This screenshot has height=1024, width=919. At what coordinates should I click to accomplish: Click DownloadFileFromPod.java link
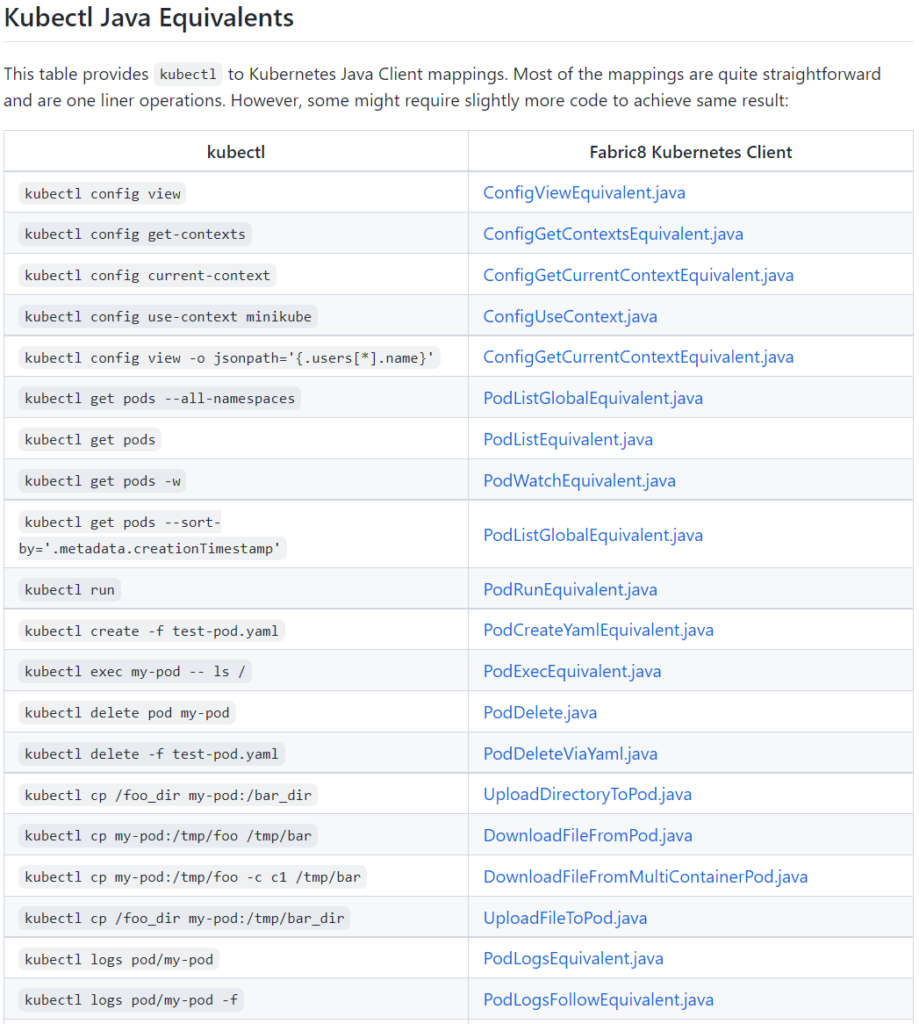pos(588,835)
